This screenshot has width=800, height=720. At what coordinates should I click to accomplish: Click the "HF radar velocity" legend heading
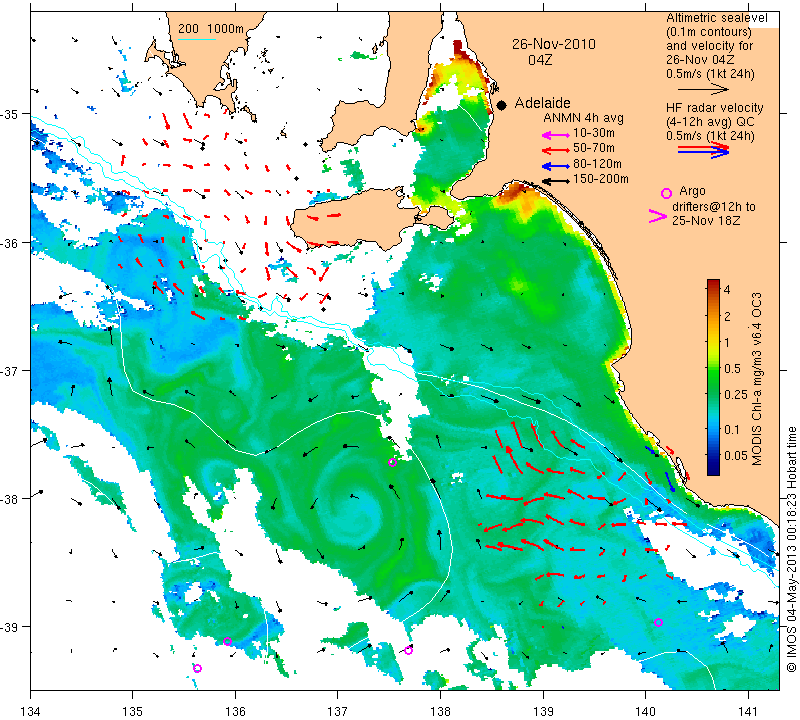click(715, 108)
